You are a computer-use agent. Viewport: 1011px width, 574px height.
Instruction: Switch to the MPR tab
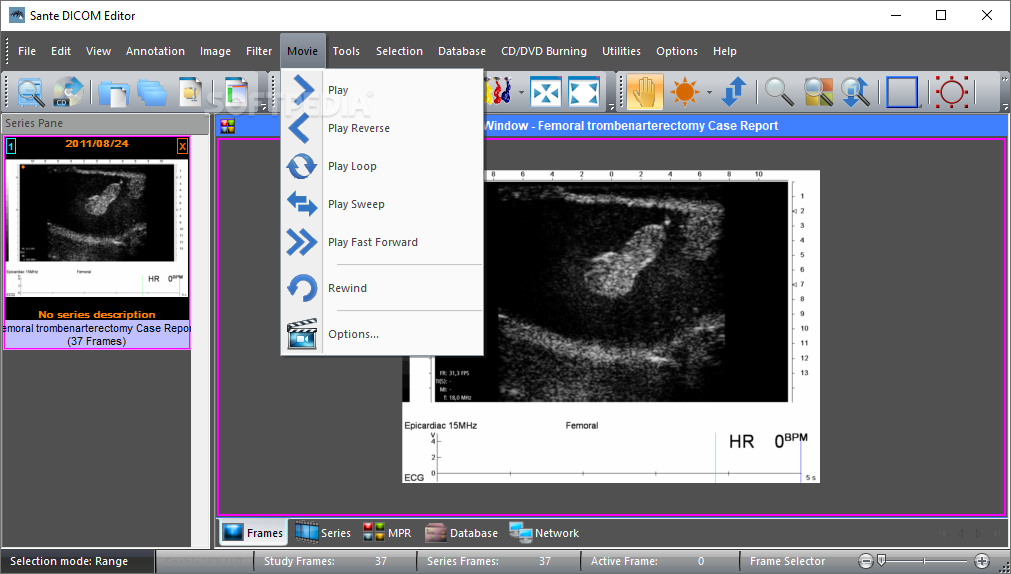[387, 533]
